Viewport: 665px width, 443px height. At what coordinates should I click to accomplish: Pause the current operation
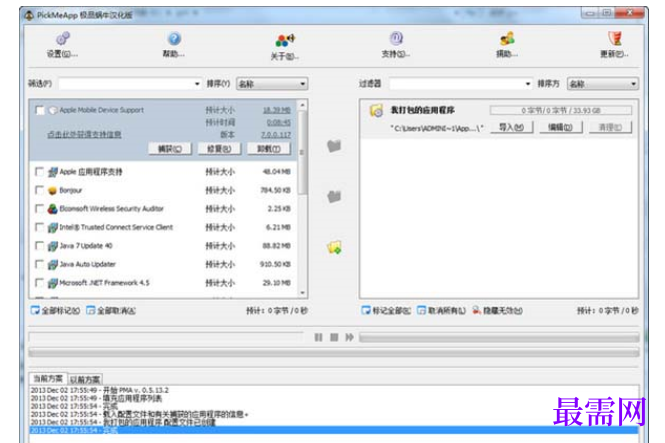pos(319,337)
